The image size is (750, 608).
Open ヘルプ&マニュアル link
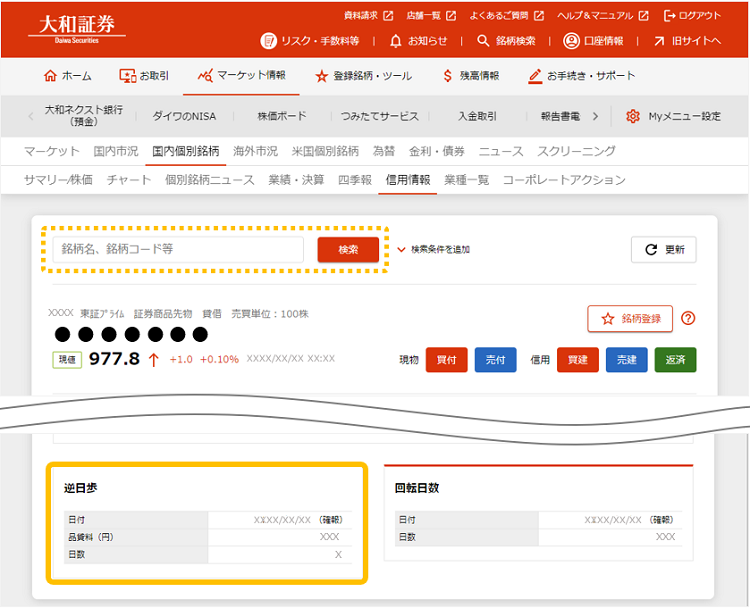[x=603, y=16]
